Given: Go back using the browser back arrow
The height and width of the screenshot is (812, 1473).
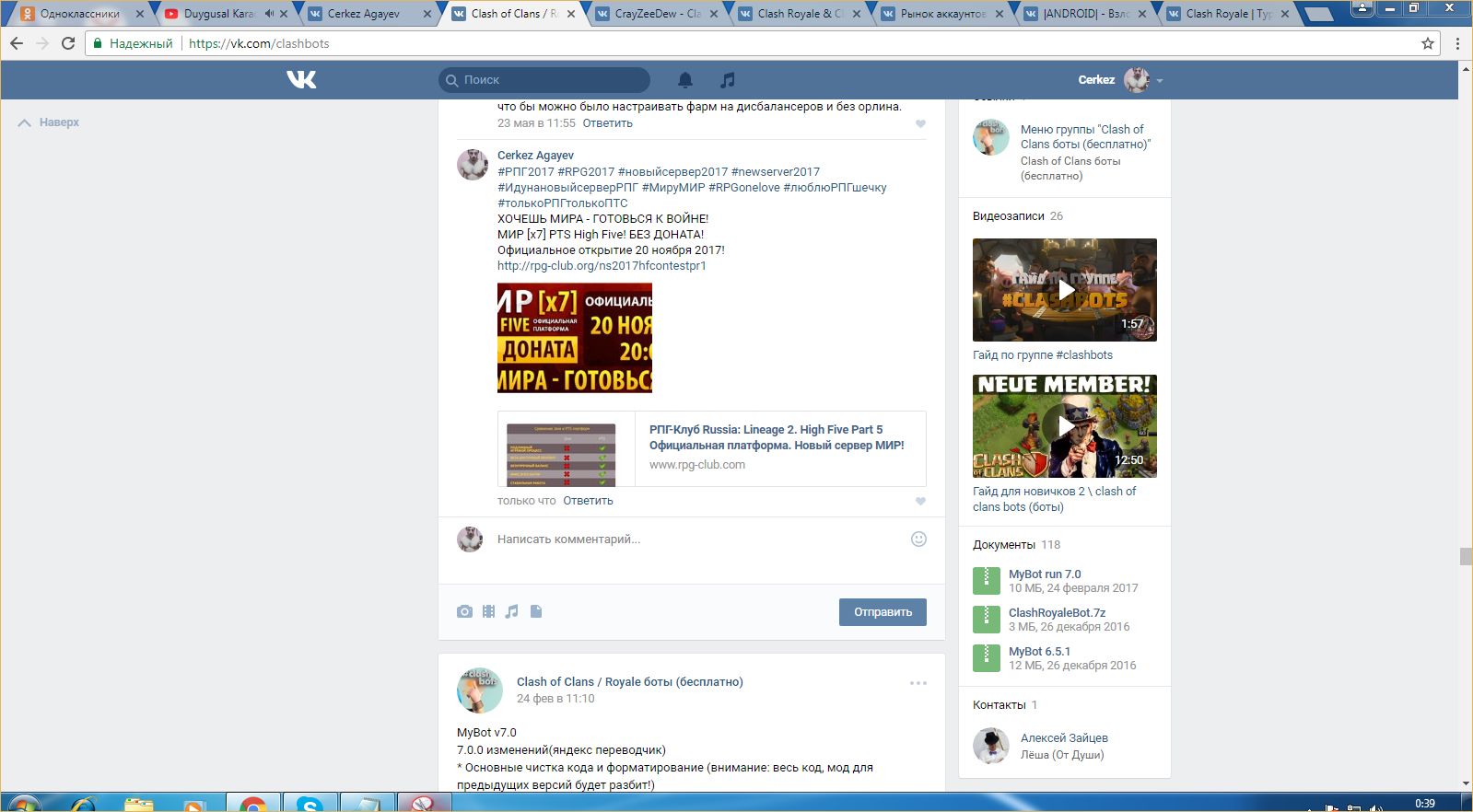Looking at the screenshot, I should pos(17,43).
